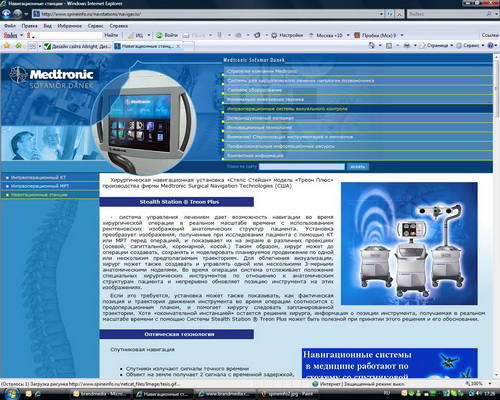Expand the Пробки dropdown arrow
The height and width of the screenshot is (400, 500).
pos(402,35)
